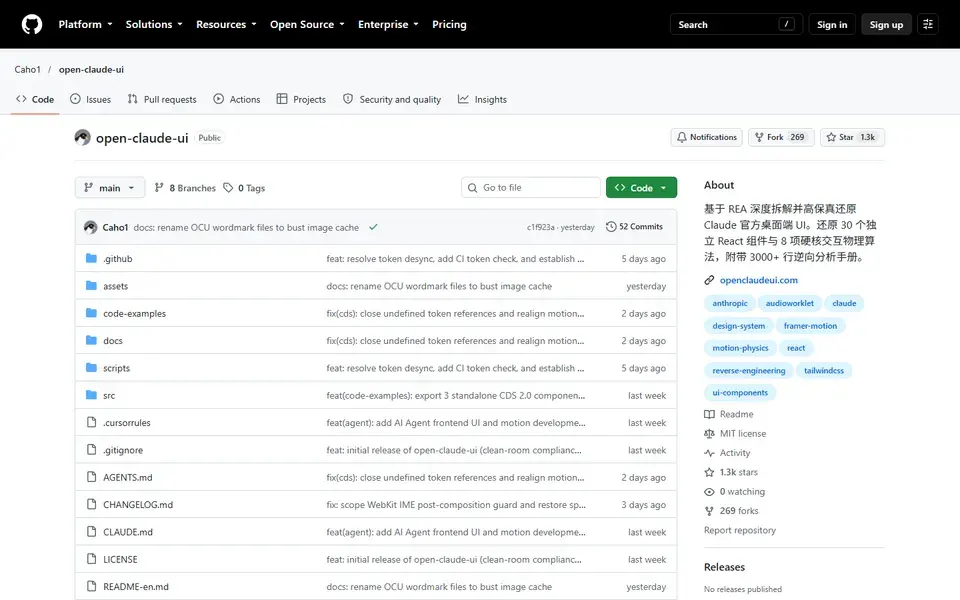Click the AGENTS.md file icon
Image resolution: width=960 pixels, height=600 pixels.
pos(91,477)
